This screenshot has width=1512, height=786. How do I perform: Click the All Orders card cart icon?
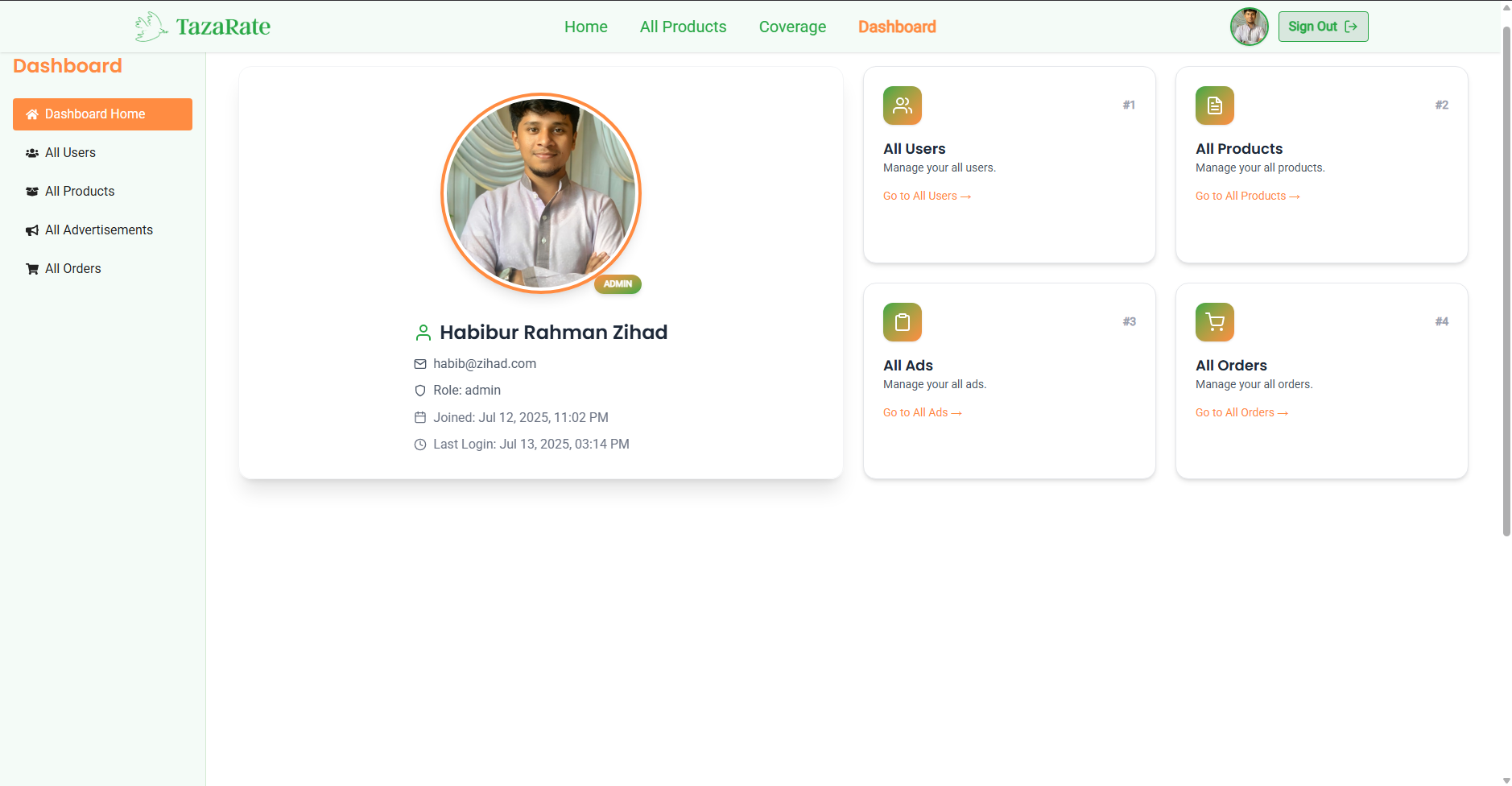pos(1215,322)
